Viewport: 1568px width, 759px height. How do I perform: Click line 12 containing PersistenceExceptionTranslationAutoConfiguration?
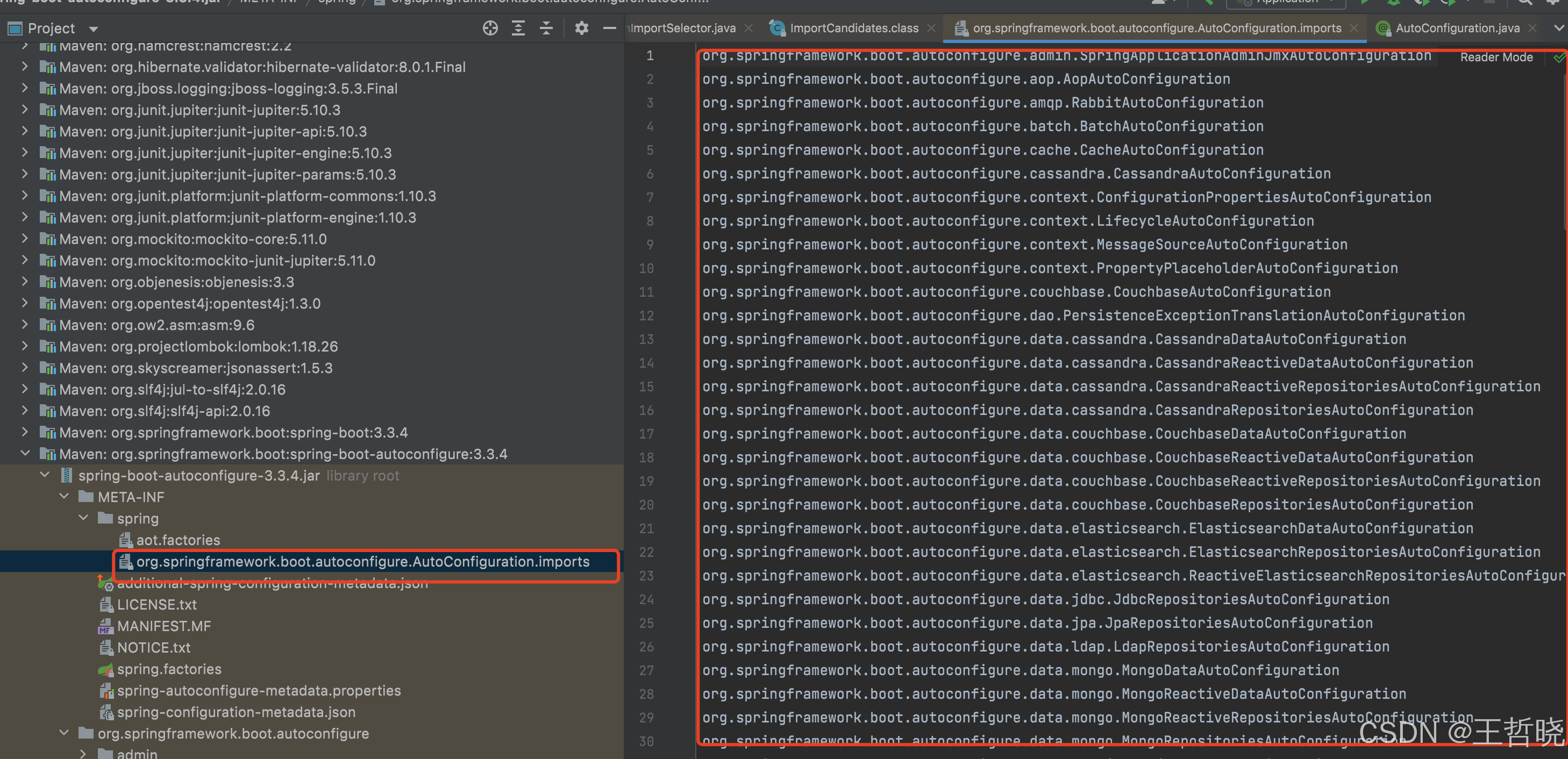pyautogui.click(x=1083, y=316)
